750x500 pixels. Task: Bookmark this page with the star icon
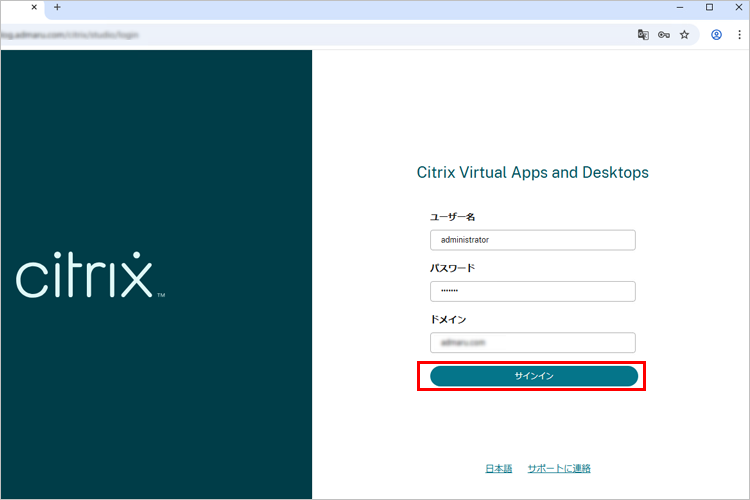(x=684, y=34)
